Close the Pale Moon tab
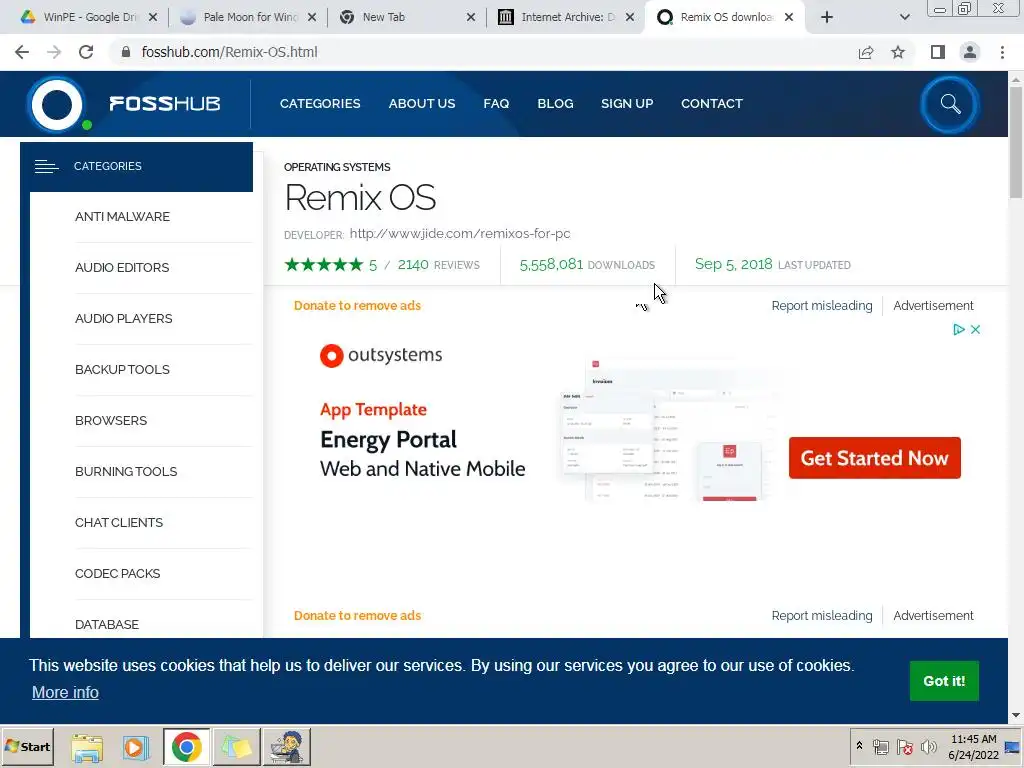1024x768 pixels. tap(312, 18)
